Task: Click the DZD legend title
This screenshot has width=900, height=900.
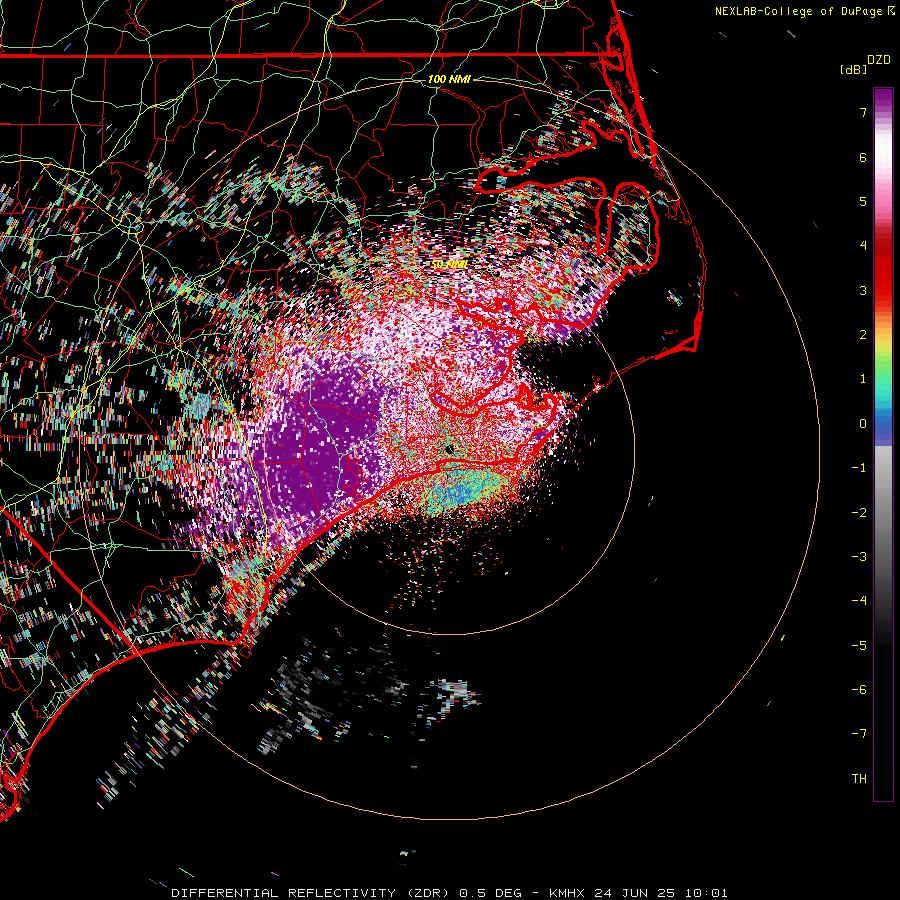Action: [879, 60]
